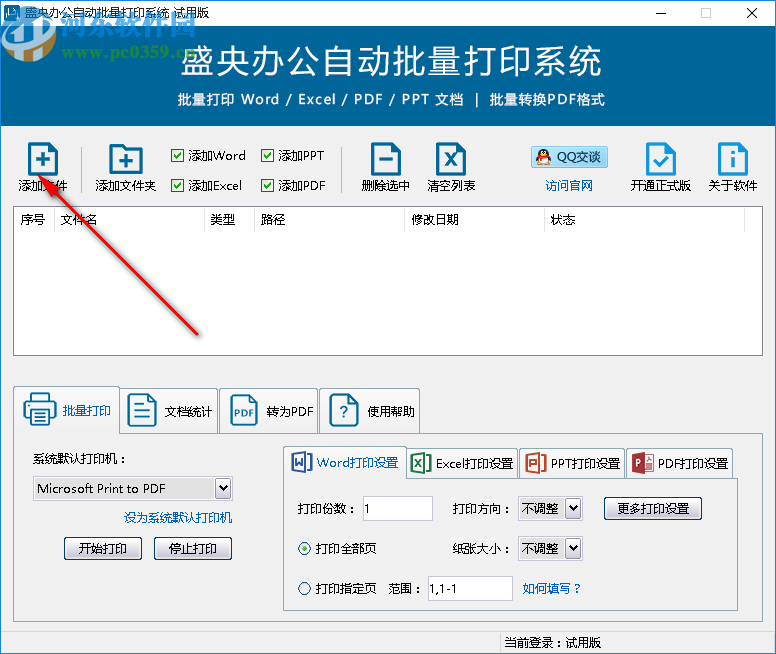Select the 打印全部页 radio button
Image resolution: width=776 pixels, height=654 pixels.
[x=304, y=549]
